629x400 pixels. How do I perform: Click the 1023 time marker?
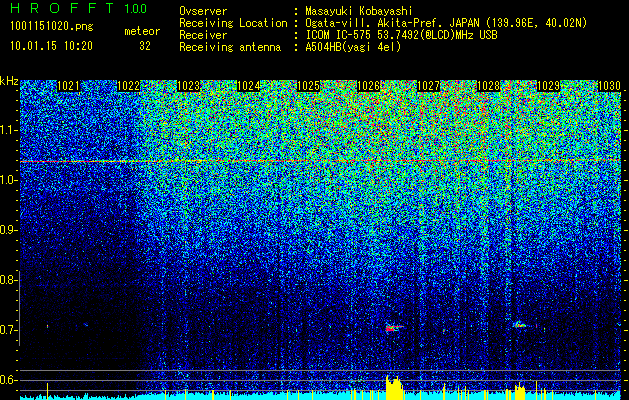point(188,86)
